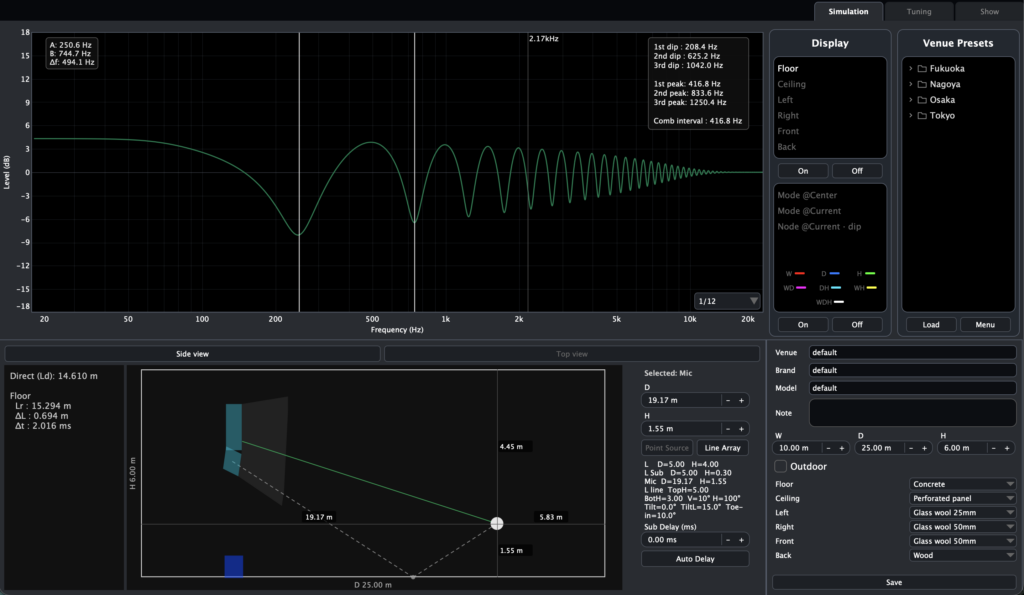The height and width of the screenshot is (595, 1024).
Task: Open the Ceiling material dropdown
Action: [x=963, y=498]
